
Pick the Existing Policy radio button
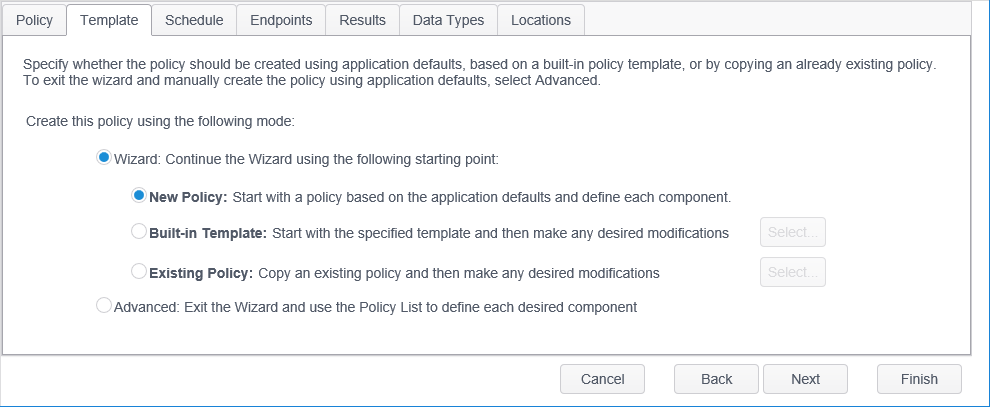point(140,271)
